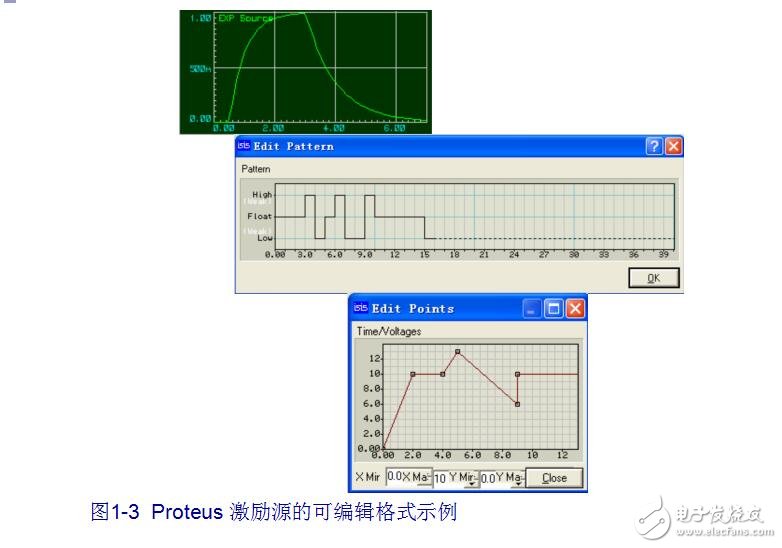Select the point at time 4.0, voltage 10

tap(442, 374)
